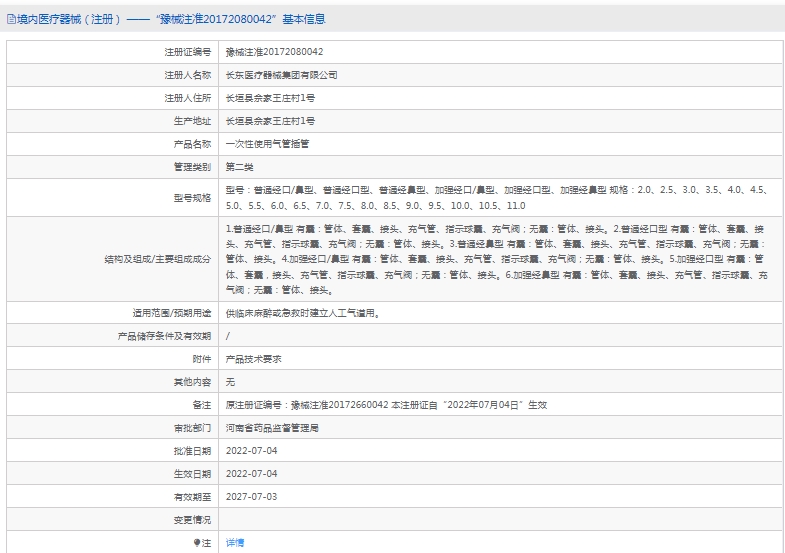
Task: Click the 产品储存条件及有效期 label
Action: pyautogui.click(x=164, y=336)
